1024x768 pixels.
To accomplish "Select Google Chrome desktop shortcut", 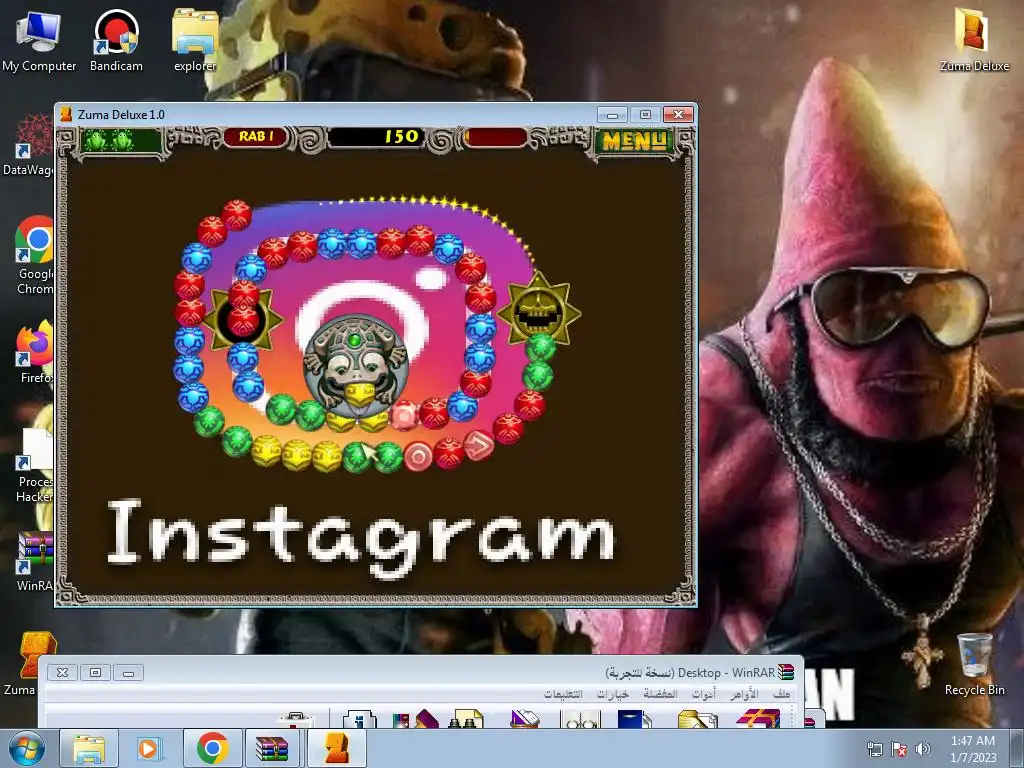I will [x=35, y=255].
